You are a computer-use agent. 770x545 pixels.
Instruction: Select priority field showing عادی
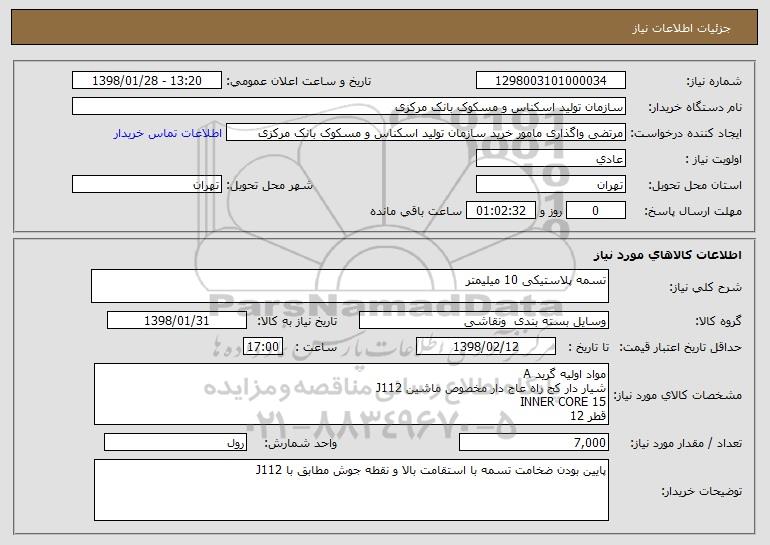tap(550, 159)
